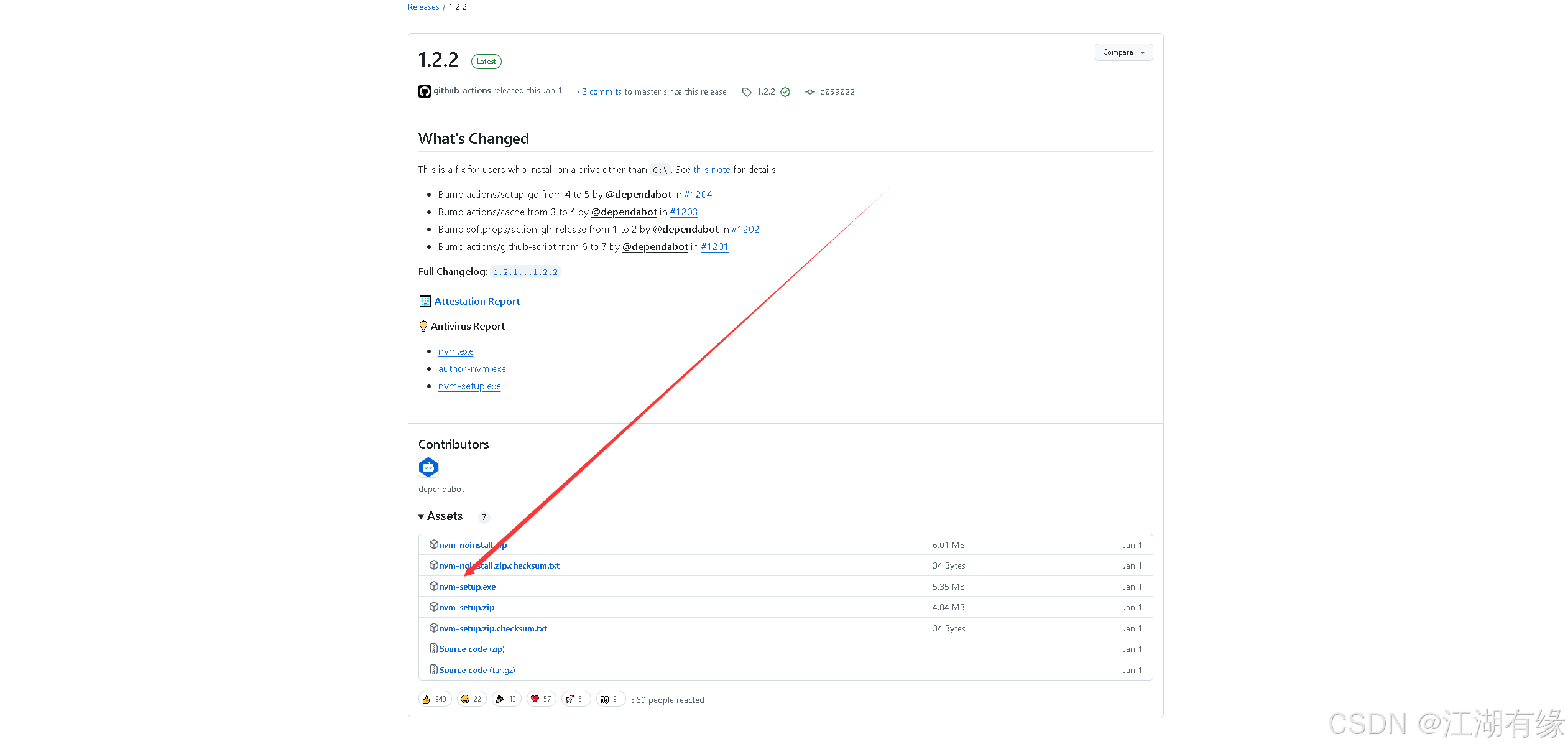The image size is (1568, 749).
Task: Download Source code (tar.gz)
Action: pos(476,670)
